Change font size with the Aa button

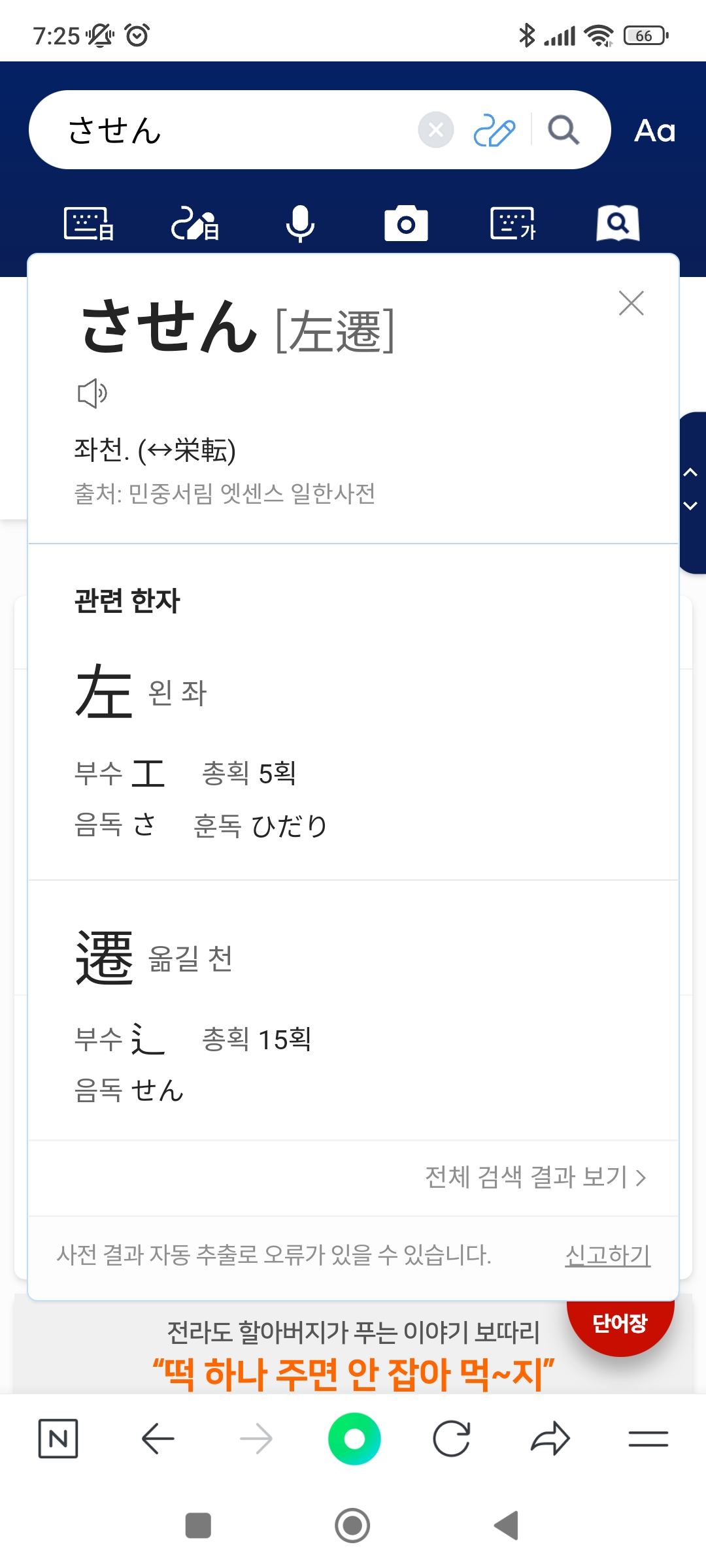pyautogui.click(x=654, y=131)
